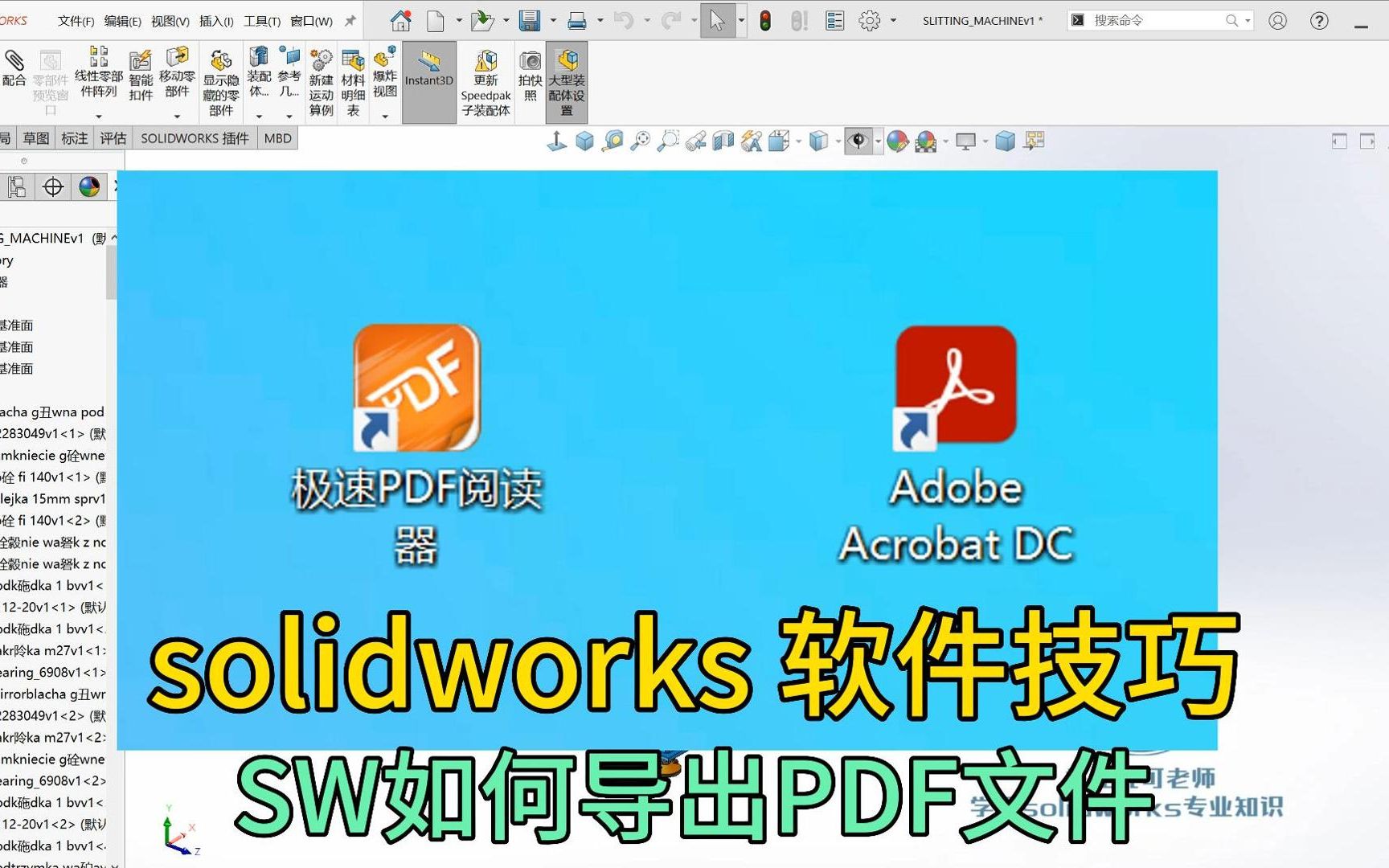Expand dropdown under Exploded View
Viewport: 1389px width, 868px height.
(x=385, y=117)
